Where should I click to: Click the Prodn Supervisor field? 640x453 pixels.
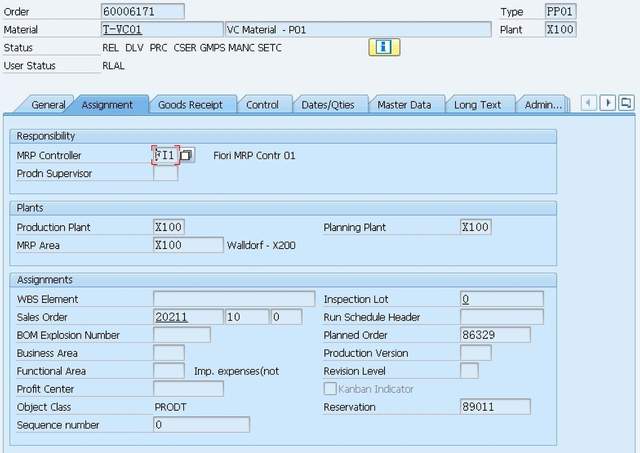(x=165, y=173)
